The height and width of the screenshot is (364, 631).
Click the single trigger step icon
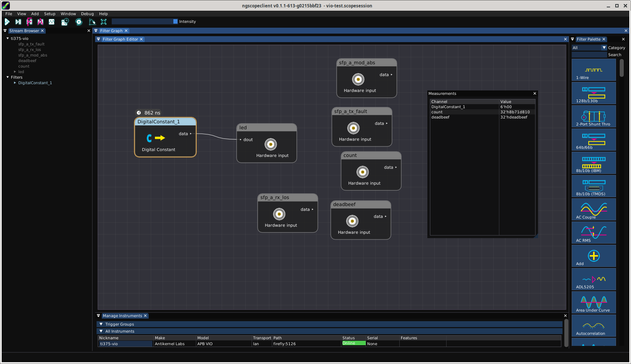18,22
